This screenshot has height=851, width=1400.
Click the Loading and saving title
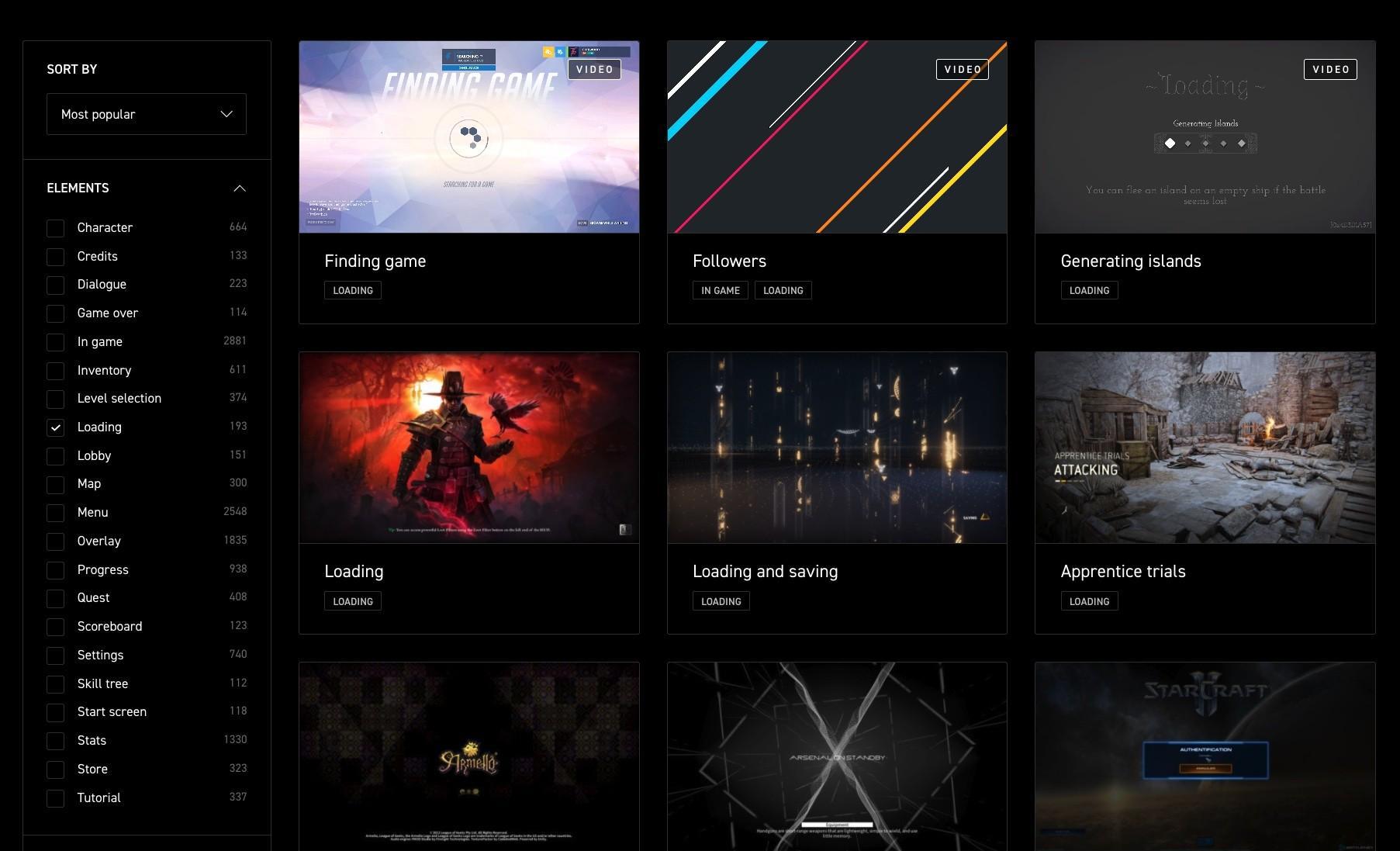765,572
